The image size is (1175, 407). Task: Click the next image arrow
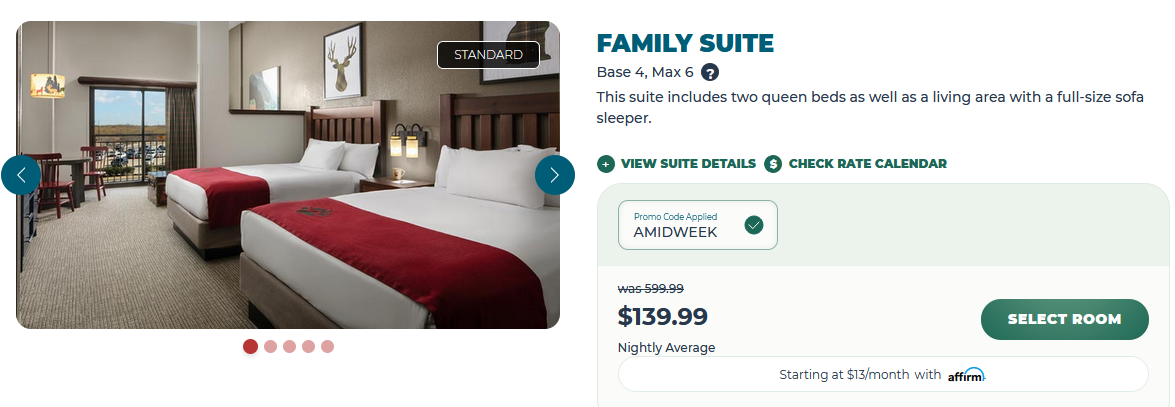click(555, 175)
